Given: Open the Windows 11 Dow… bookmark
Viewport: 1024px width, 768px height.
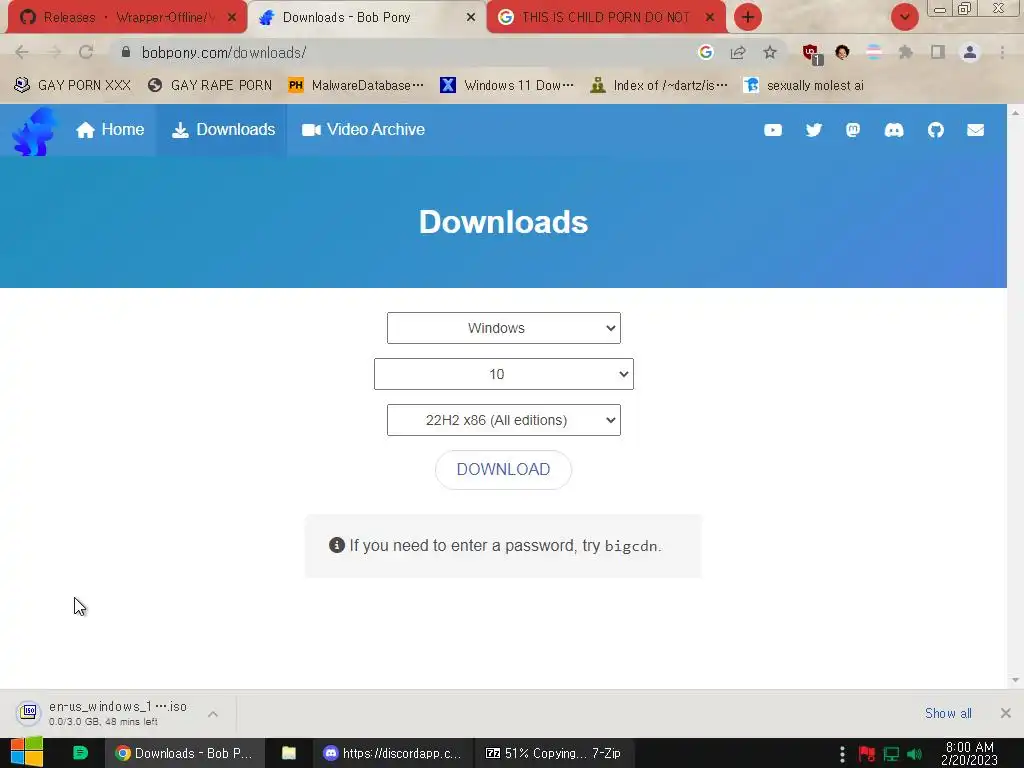Looking at the screenshot, I should [x=507, y=85].
